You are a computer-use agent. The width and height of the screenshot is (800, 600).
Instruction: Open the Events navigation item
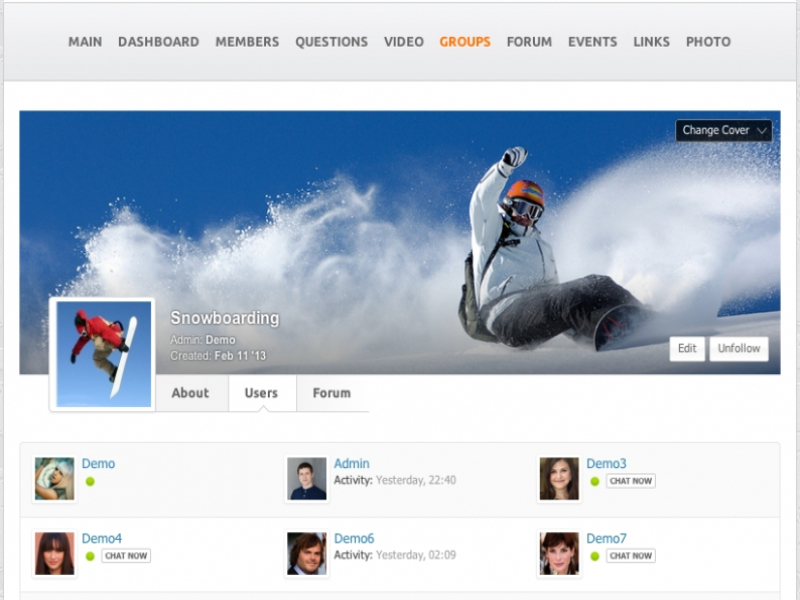pyautogui.click(x=592, y=42)
